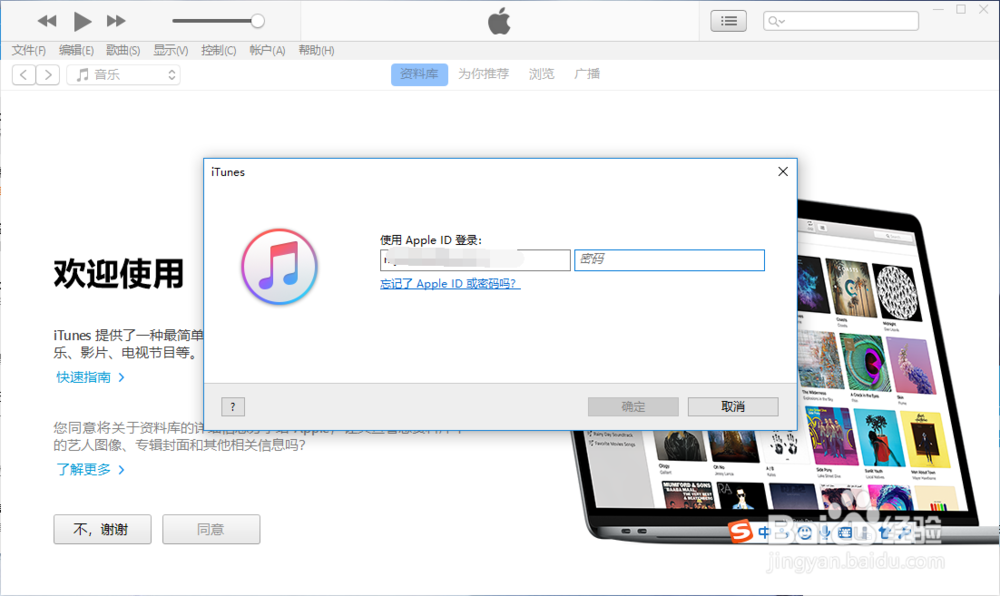Click the fast-forward next track icon
Viewport: 1000px width, 596px height.
tap(117, 20)
